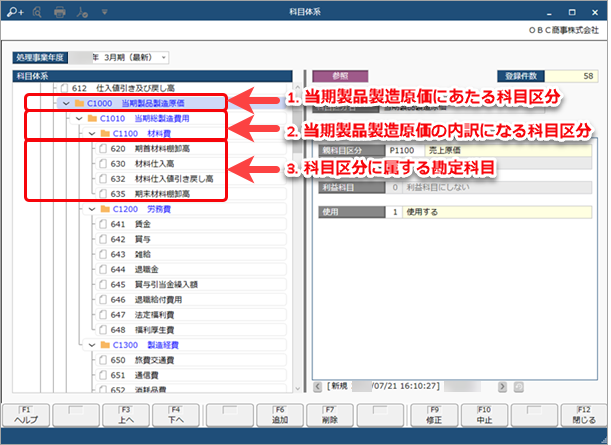Click tree scrollbar up arrow
Screen dimensions: 611x445
pyautogui.click(x=298, y=87)
